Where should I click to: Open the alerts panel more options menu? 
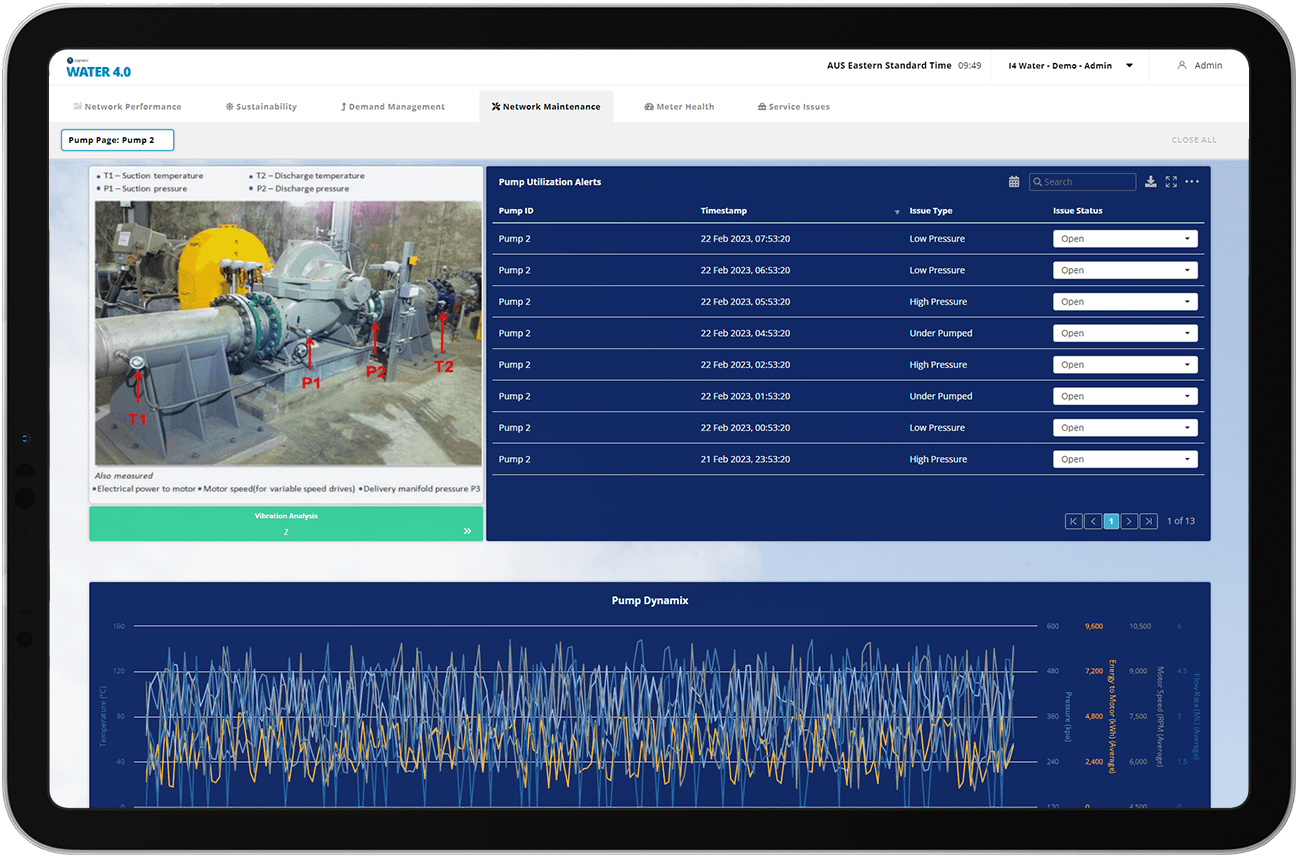coord(1192,182)
